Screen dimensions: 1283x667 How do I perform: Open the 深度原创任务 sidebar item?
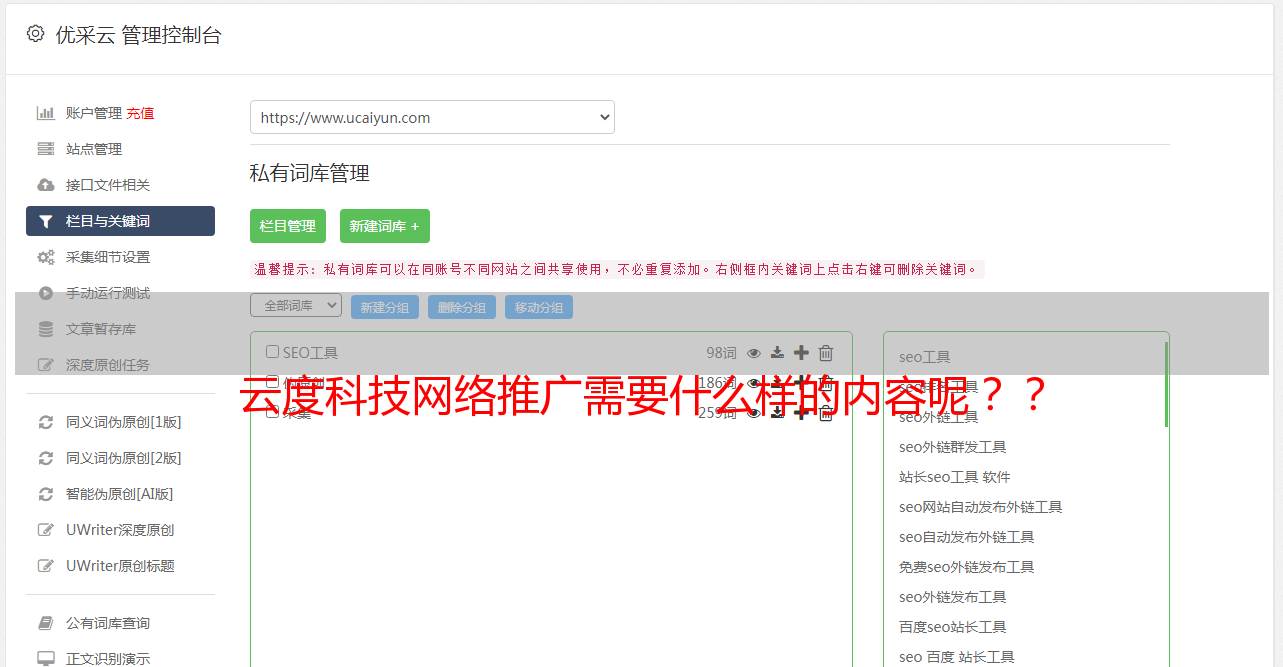coord(108,365)
